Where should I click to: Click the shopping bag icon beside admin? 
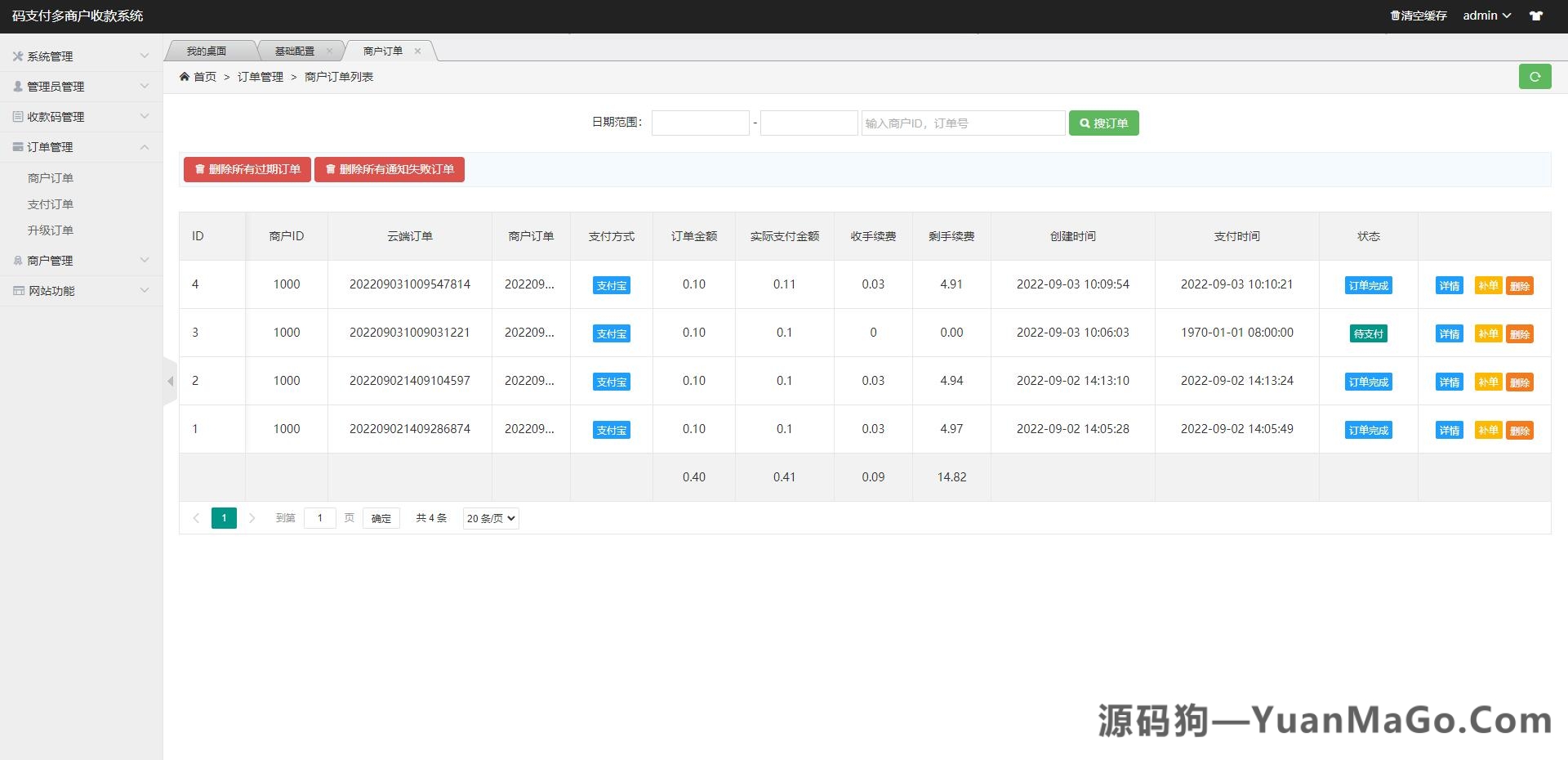click(x=1536, y=15)
